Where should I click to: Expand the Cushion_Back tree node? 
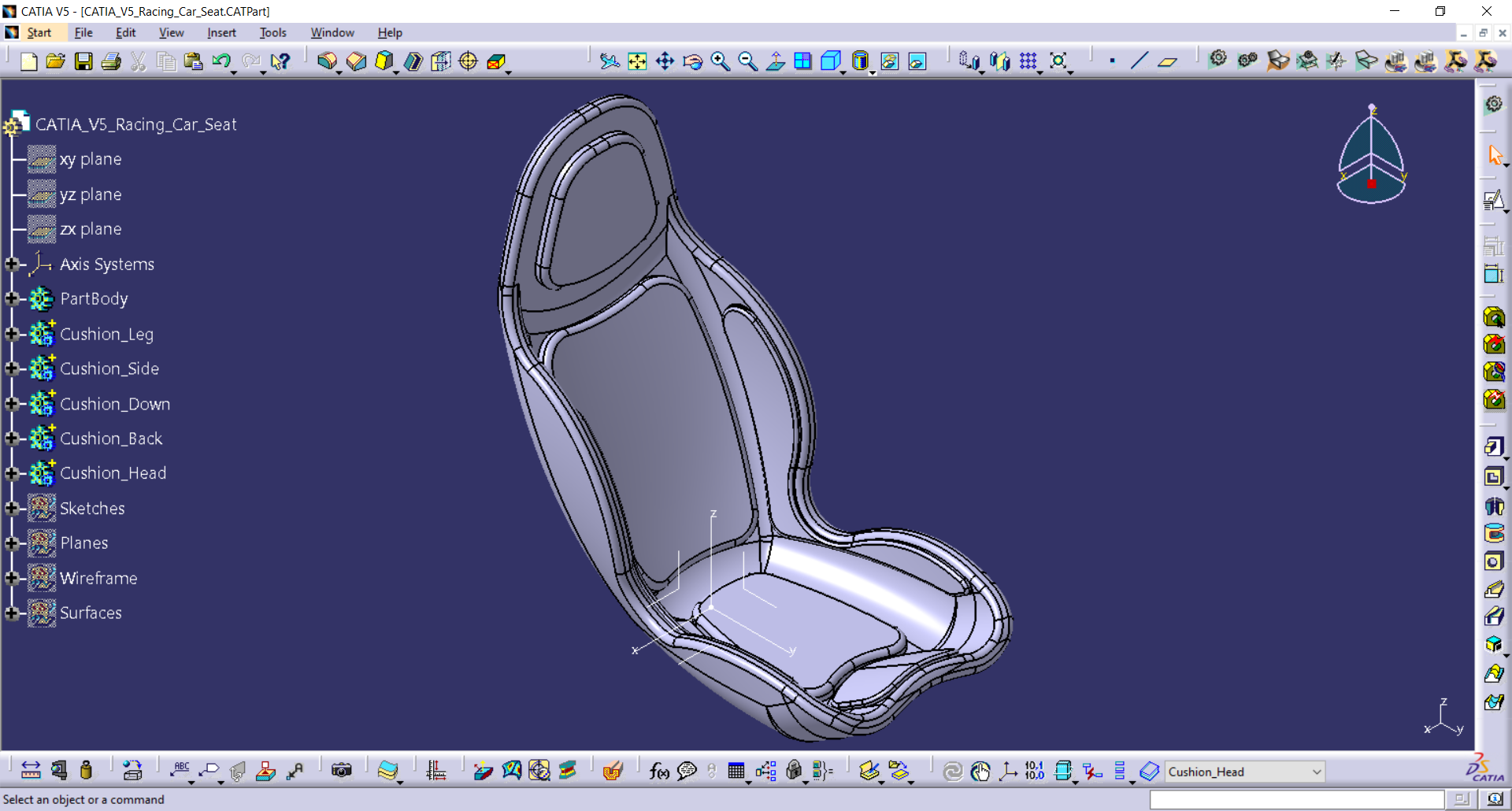click(12, 439)
